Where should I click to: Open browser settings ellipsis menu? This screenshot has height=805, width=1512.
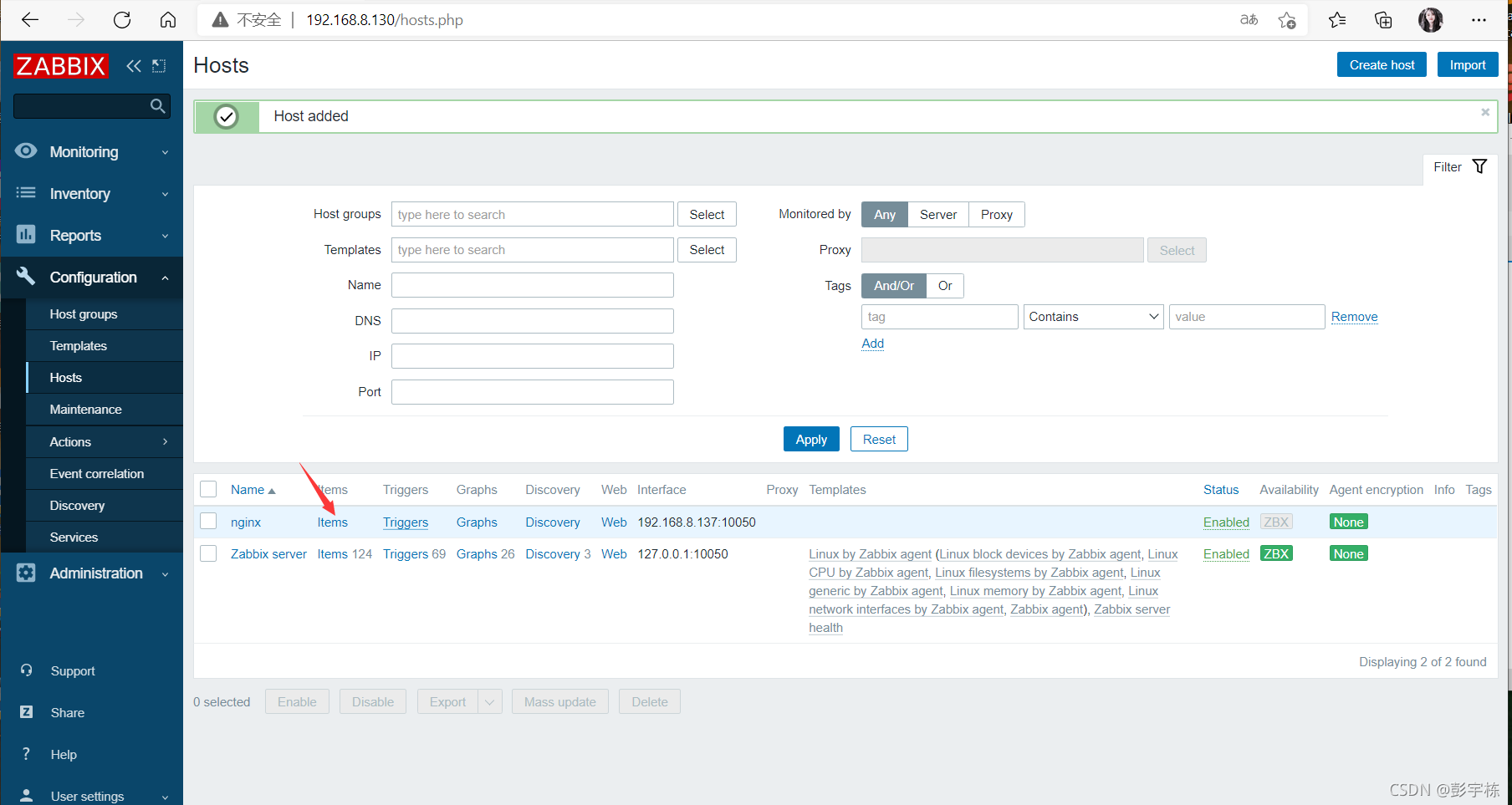tap(1479, 20)
